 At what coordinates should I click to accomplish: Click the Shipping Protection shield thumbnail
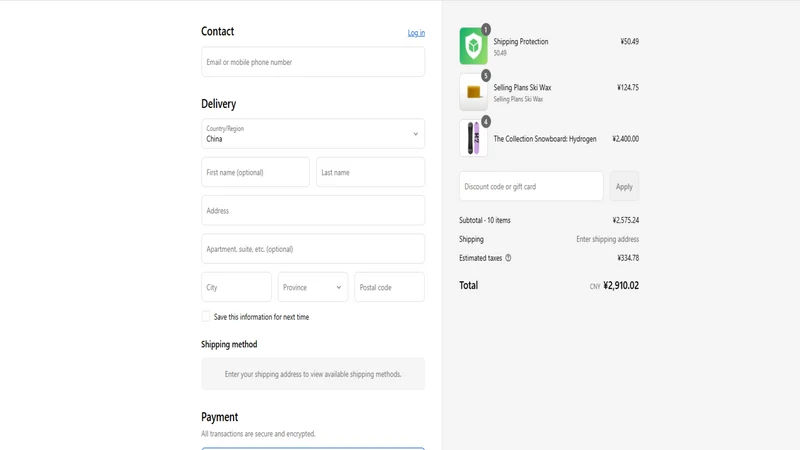(473, 46)
